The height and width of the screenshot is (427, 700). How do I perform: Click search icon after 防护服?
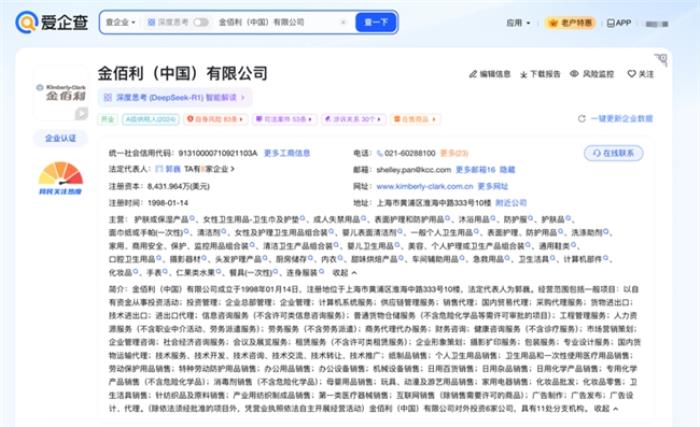coord(530,218)
